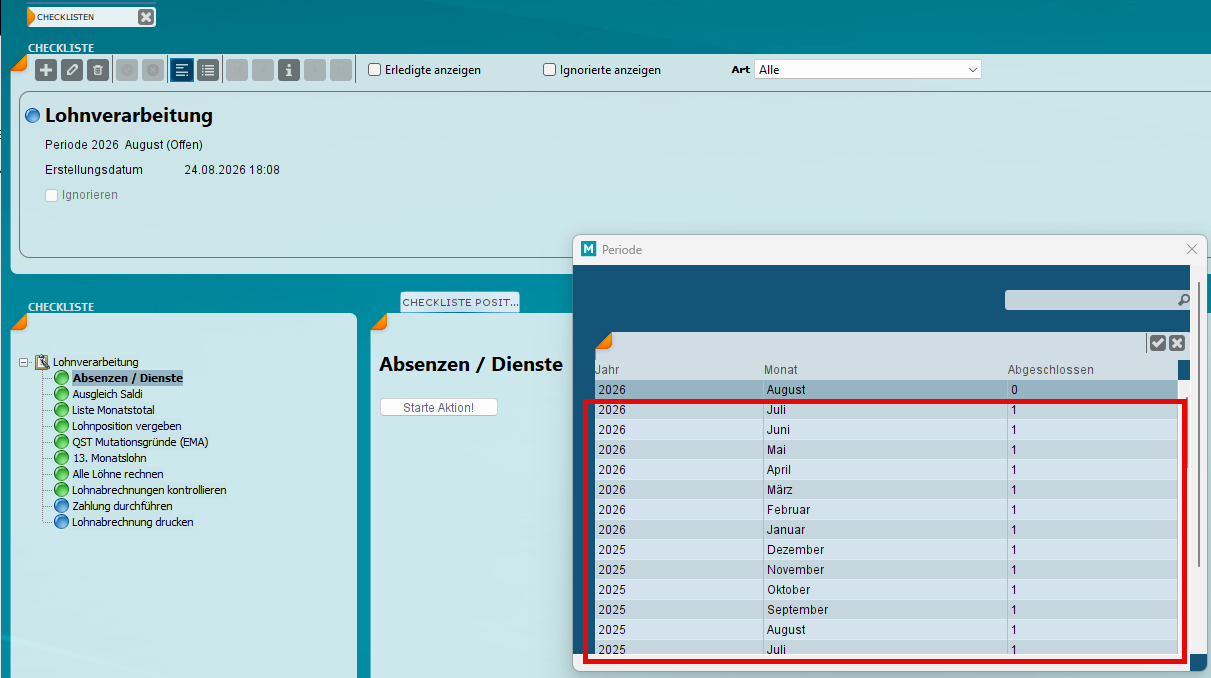Click into the Periode search field

(x=1090, y=300)
